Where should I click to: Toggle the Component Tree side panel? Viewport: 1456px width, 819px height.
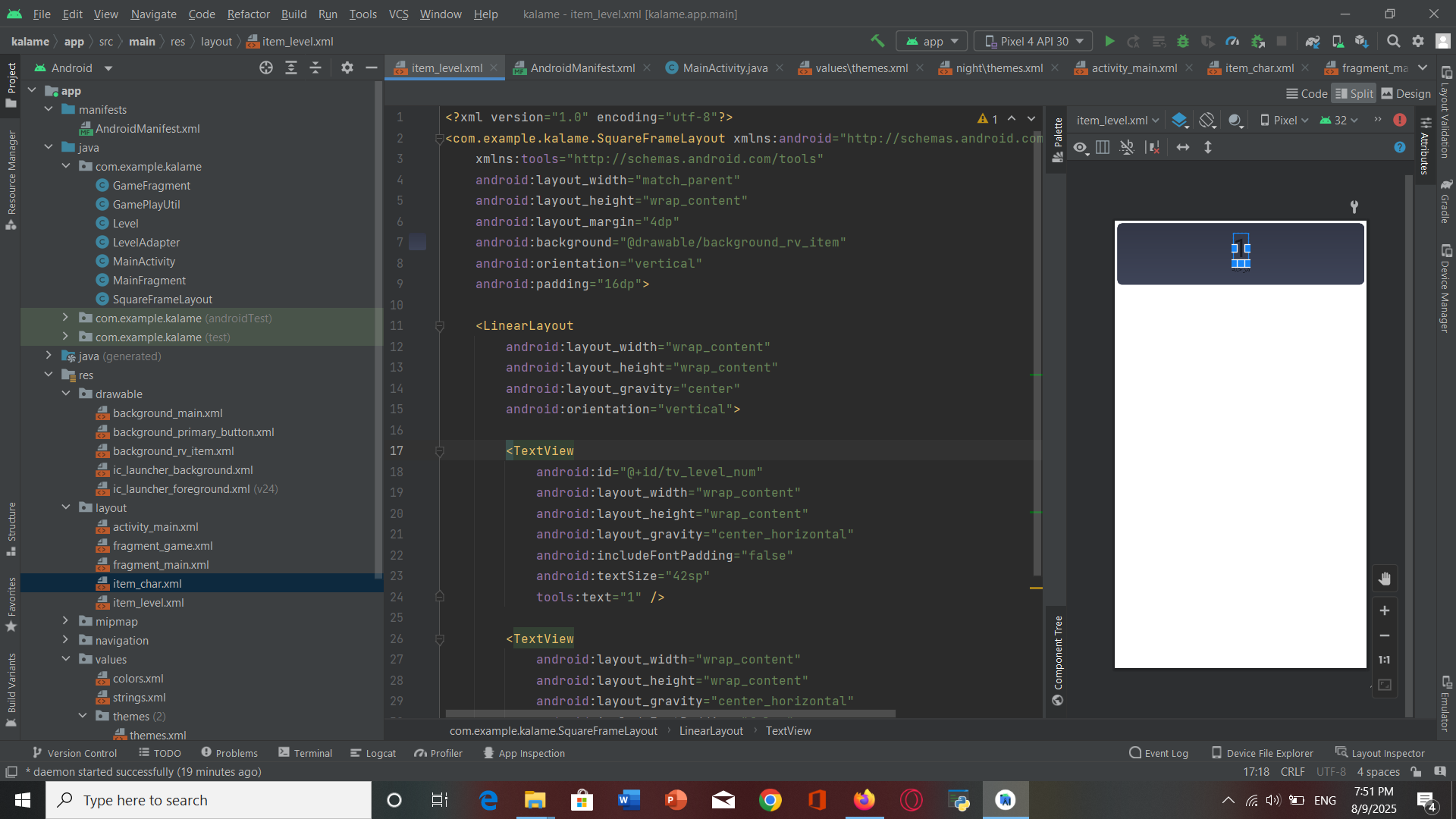[x=1058, y=660]
